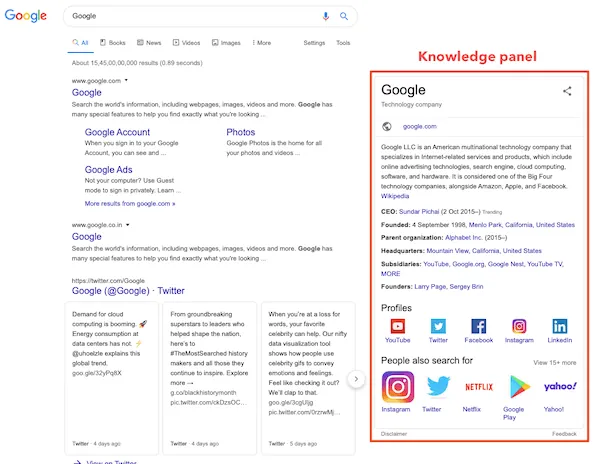Click the magnifier search button
The width and height of the screenshot is (594, 464).
tap(344, 16)
